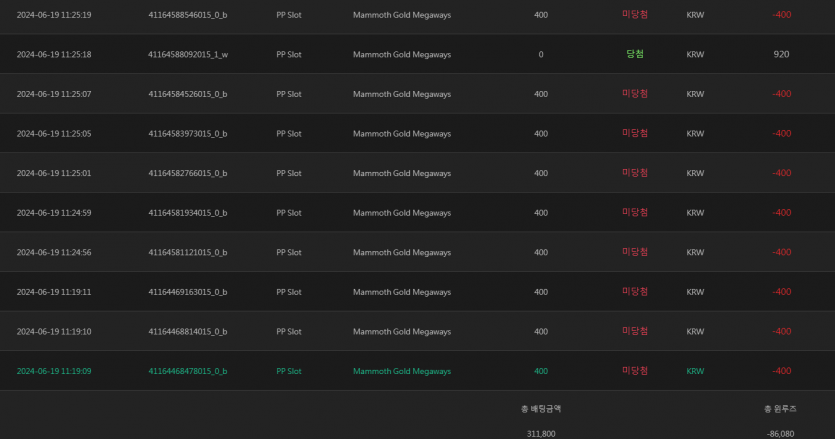Select the timestamp 2024-06-19 11:24:59
835x439 pixels.
tap(54, 213)
